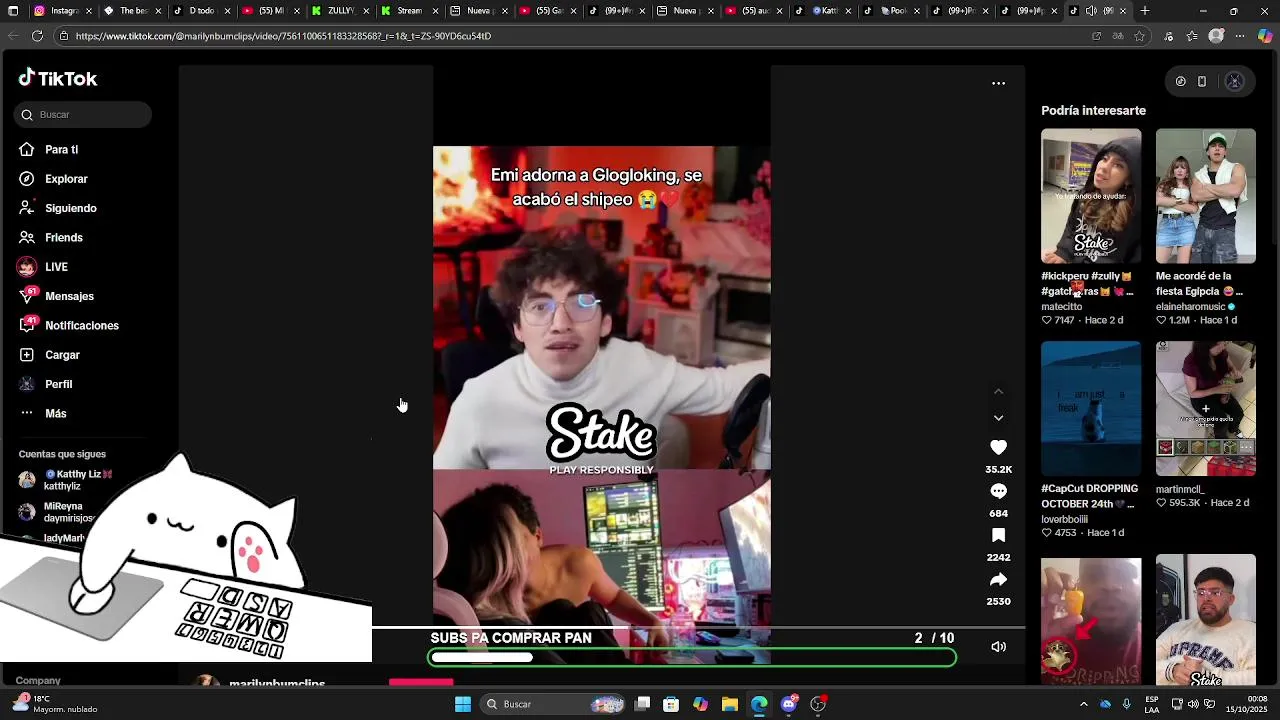
Task: Go to next video arrow
Action: [998, 418]
